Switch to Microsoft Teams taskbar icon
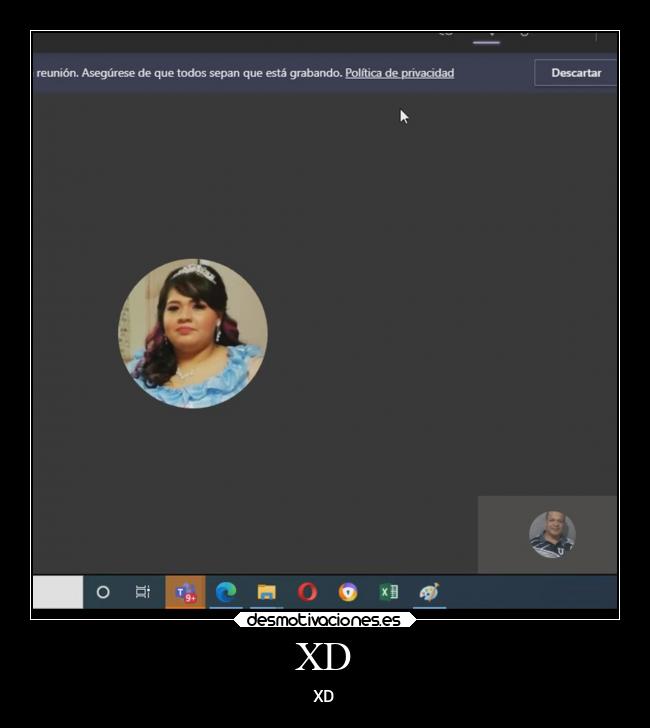This screenshot has height=728, width=650. [185, 592]
